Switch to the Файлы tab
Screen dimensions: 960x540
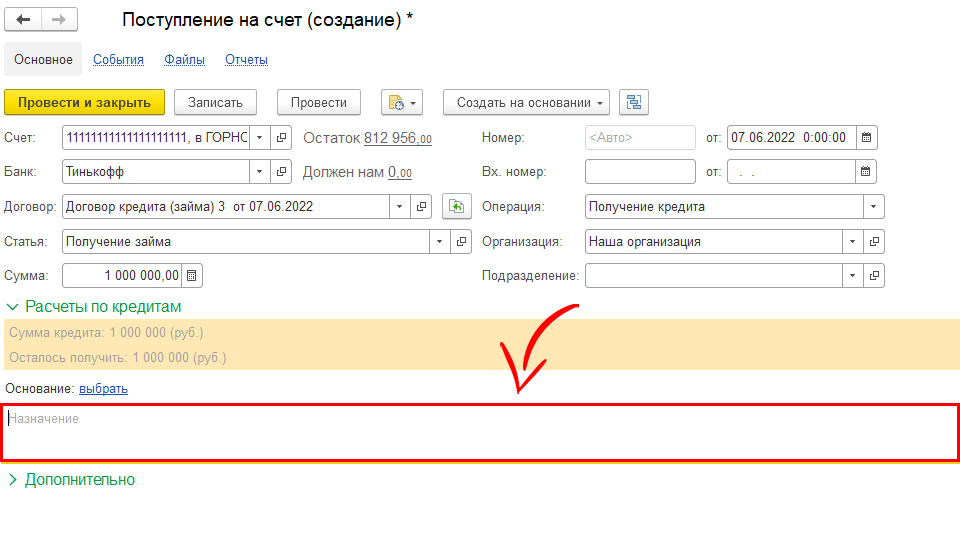click(x=184, y=60)
